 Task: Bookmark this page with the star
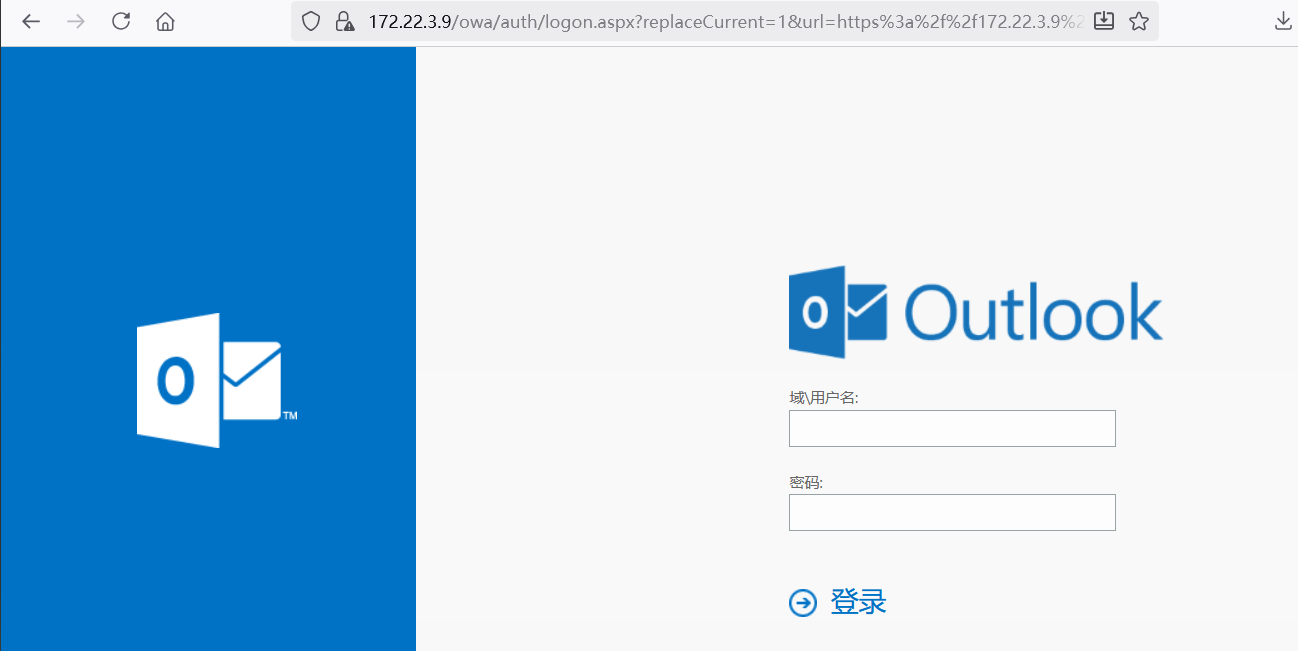(x=1139, y=21)
